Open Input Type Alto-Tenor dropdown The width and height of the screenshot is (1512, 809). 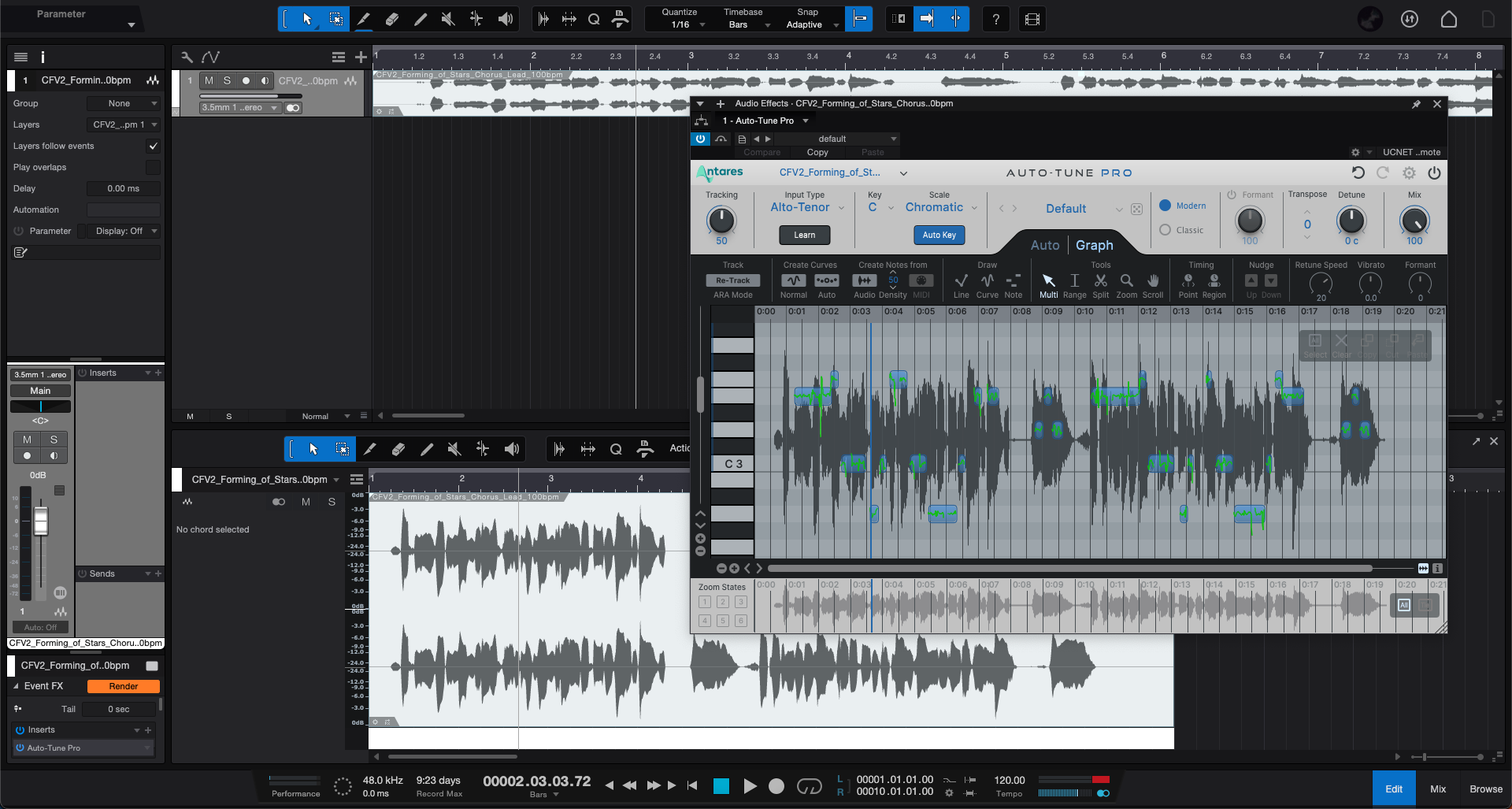click(806, 207)
